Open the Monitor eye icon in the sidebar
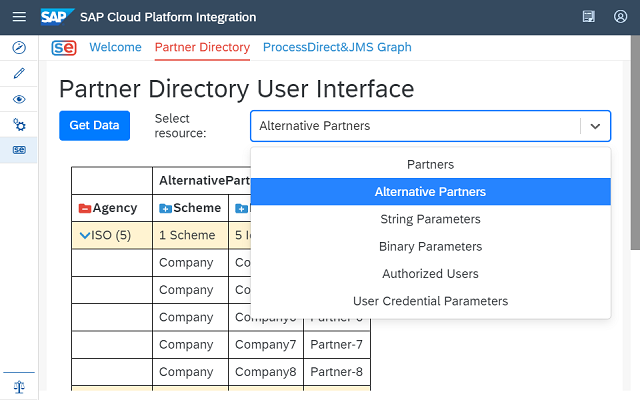Image resolution: width=640 pixels, height=400 pixels. tap(18, 99)
